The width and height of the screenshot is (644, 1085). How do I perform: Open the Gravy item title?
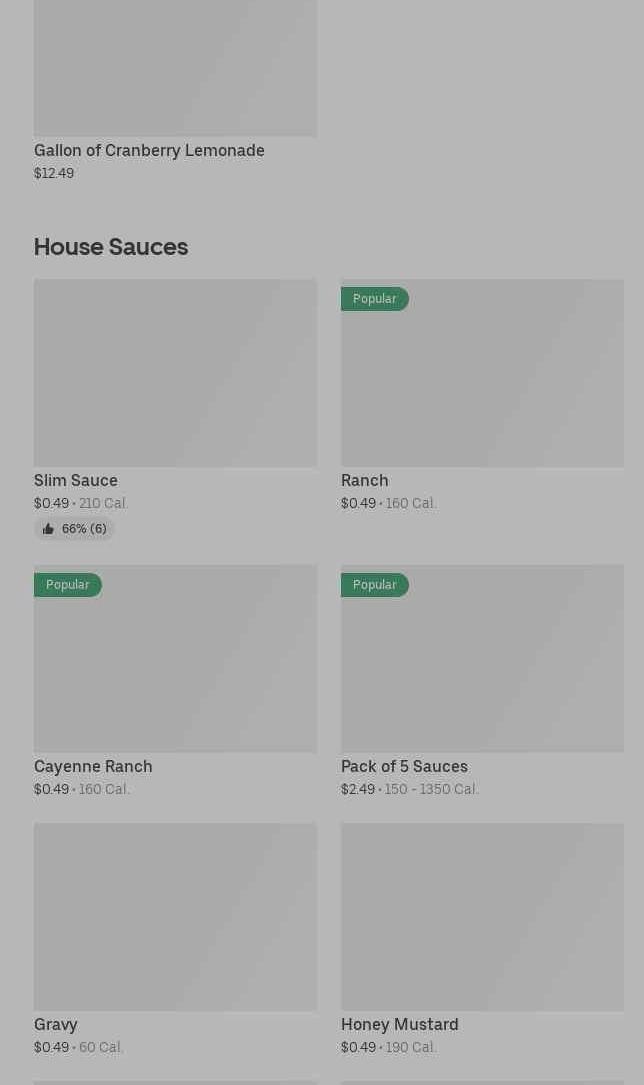[x=56, y=1024]
